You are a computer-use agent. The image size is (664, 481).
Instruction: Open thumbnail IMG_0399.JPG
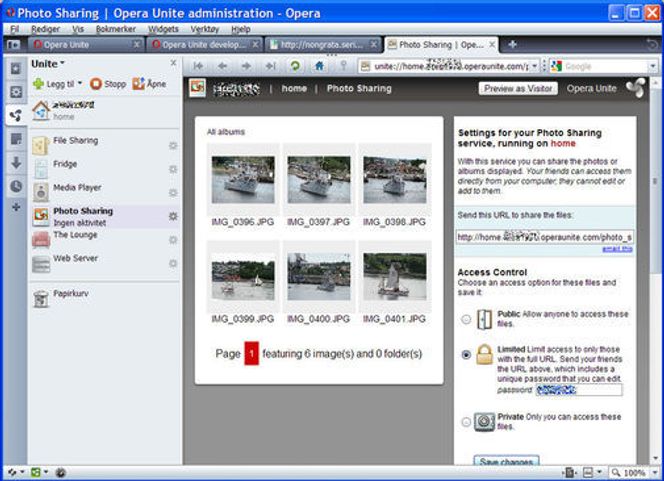click(243, 276)
